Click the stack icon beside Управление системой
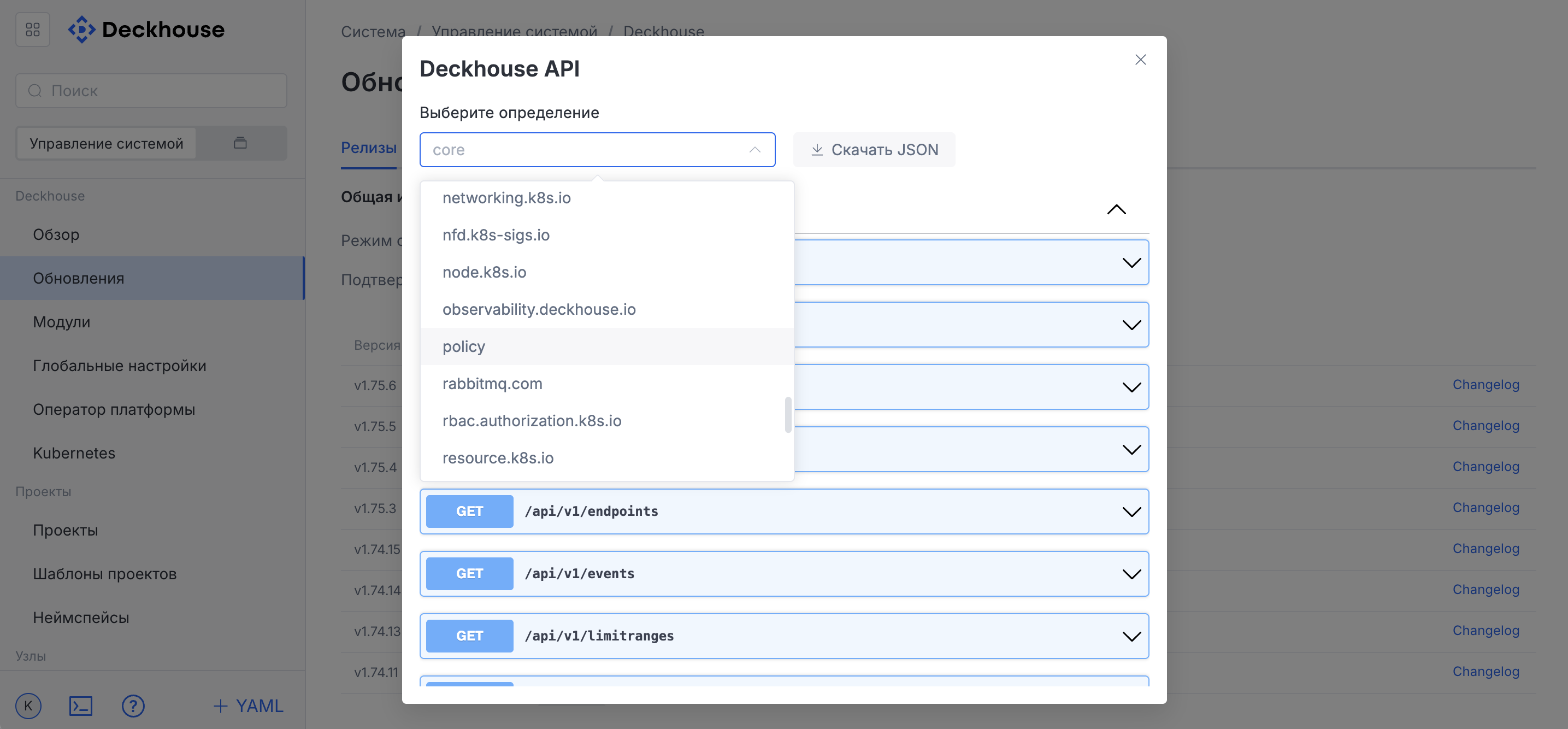Screen dimensions: 1568x729 240,143
